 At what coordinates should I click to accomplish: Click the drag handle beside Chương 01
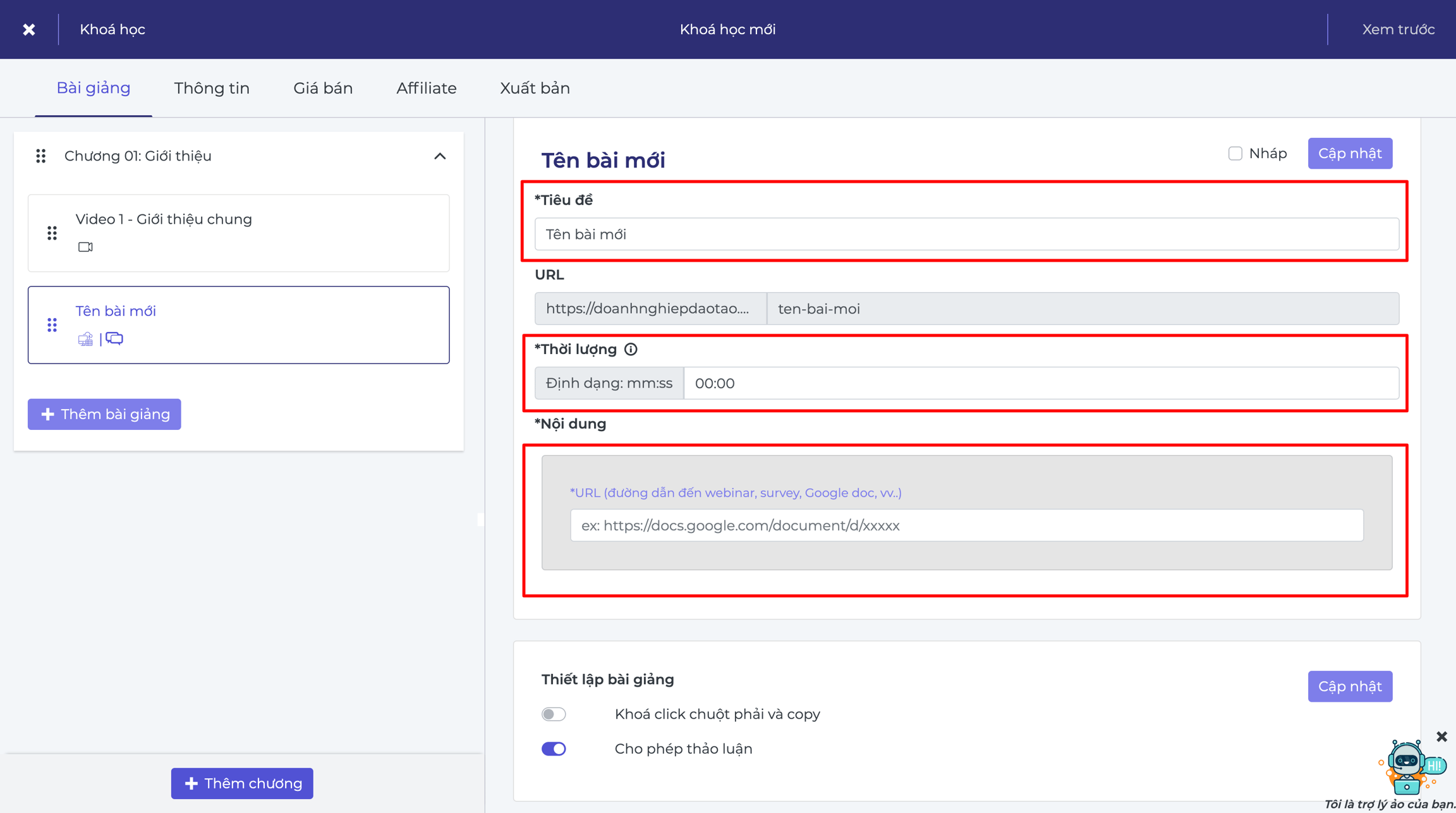click(41, 156)
